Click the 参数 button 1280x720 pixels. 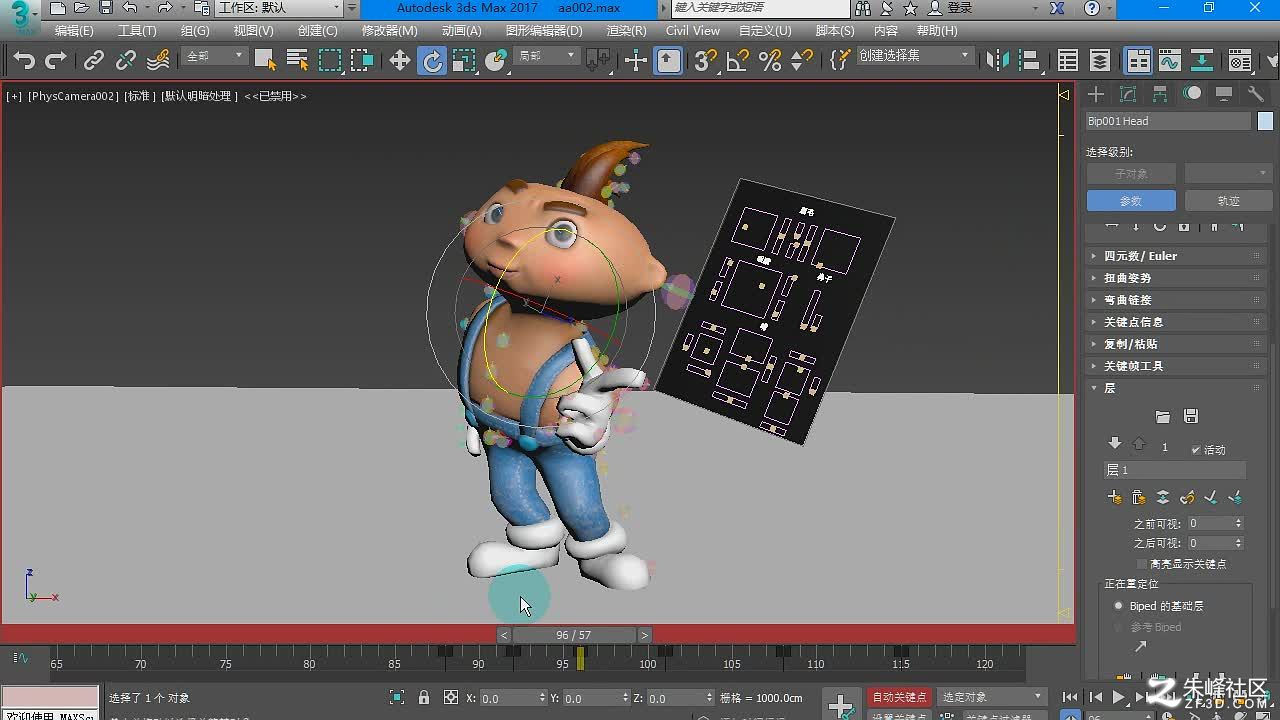[1131, 201]
